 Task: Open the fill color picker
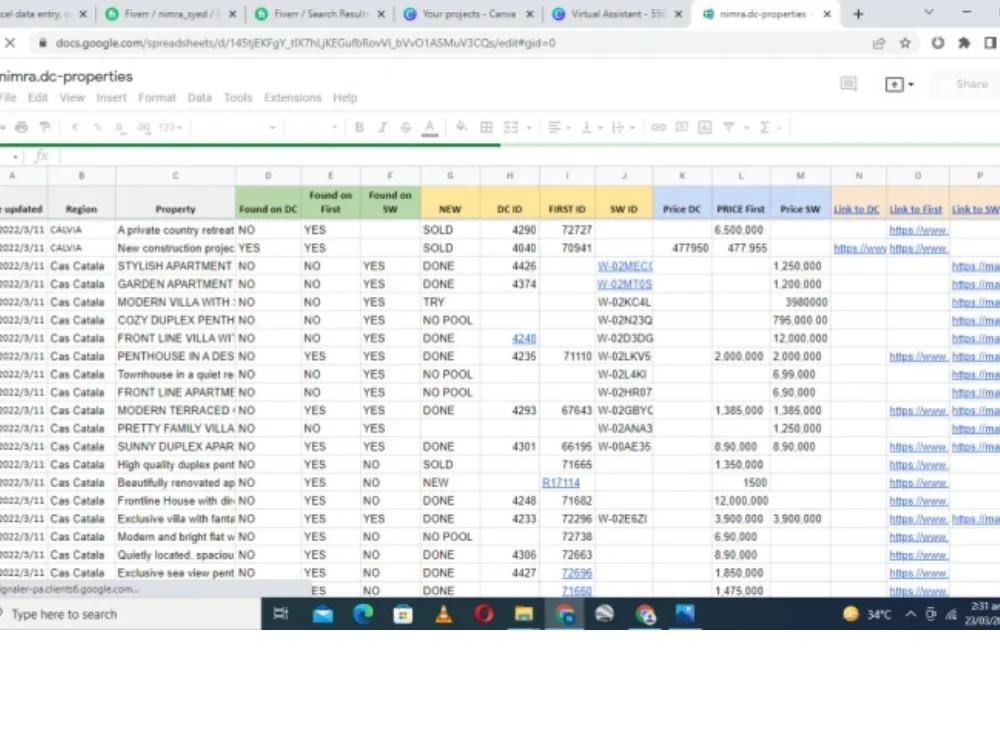coord(461,127)
